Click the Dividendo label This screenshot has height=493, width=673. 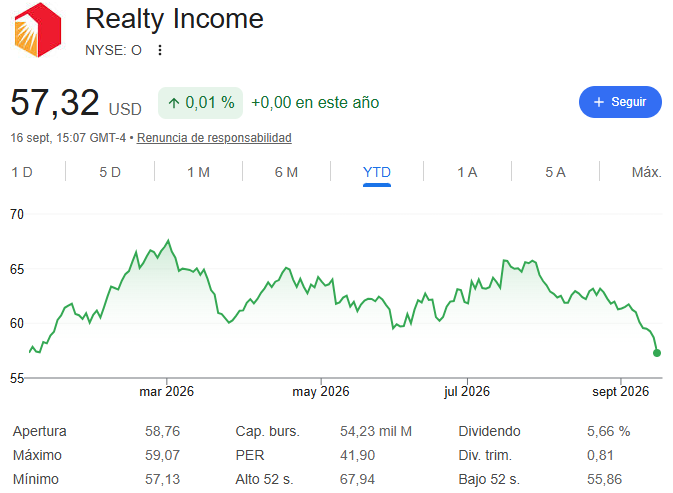pyautogui.click(x=489, y=431)
